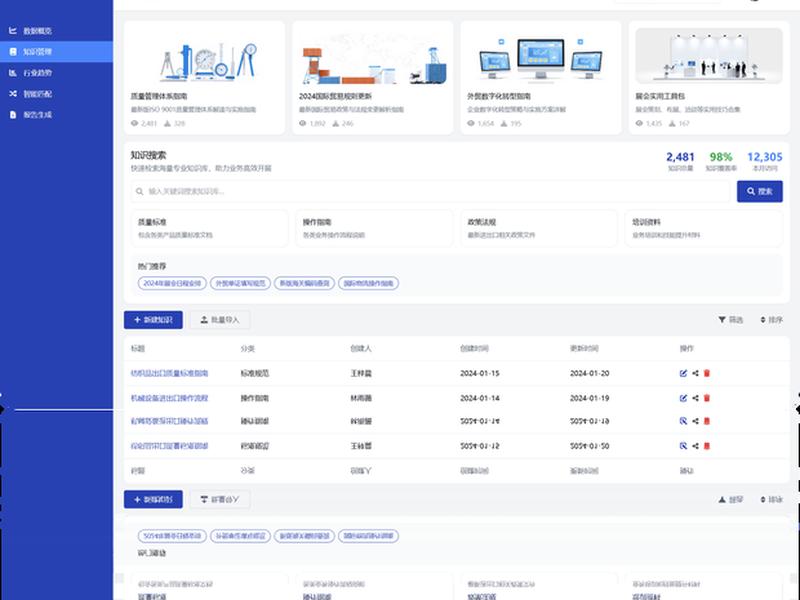Click the 批量导入 upload button

(220, 320)
